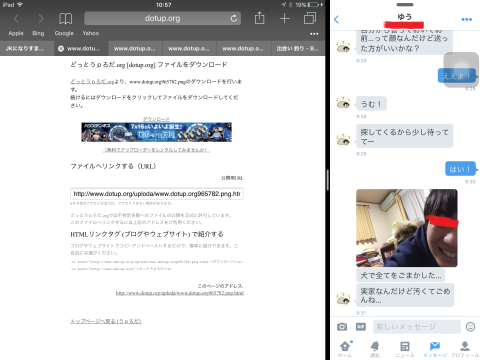
Task: Grab the split view divider handle
Action: point(328,180)
